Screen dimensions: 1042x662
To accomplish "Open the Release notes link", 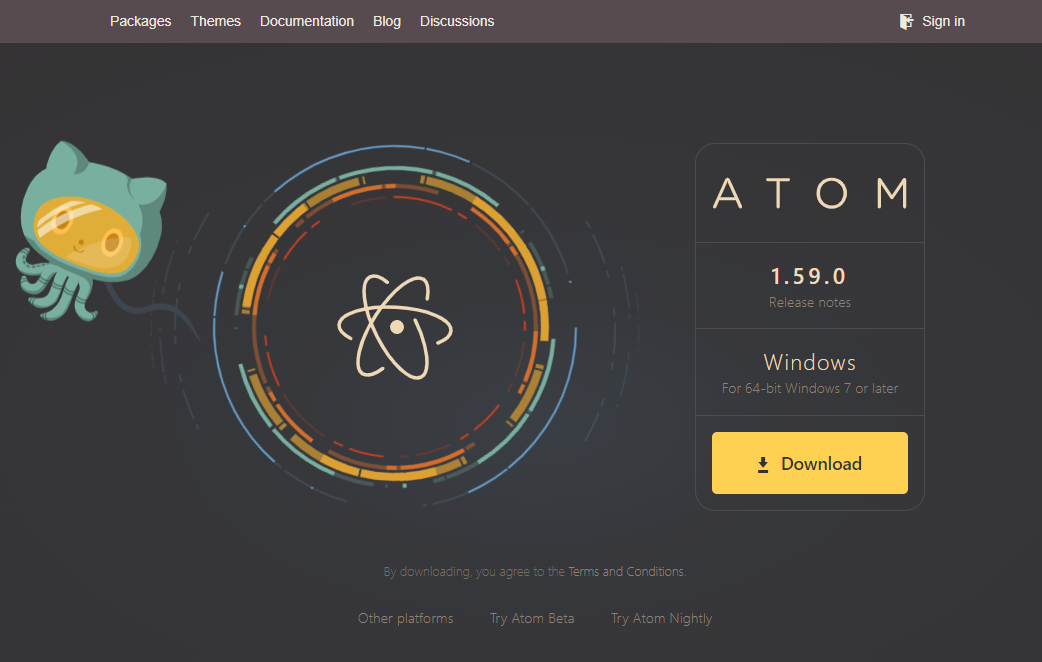I will click(809, 302).
